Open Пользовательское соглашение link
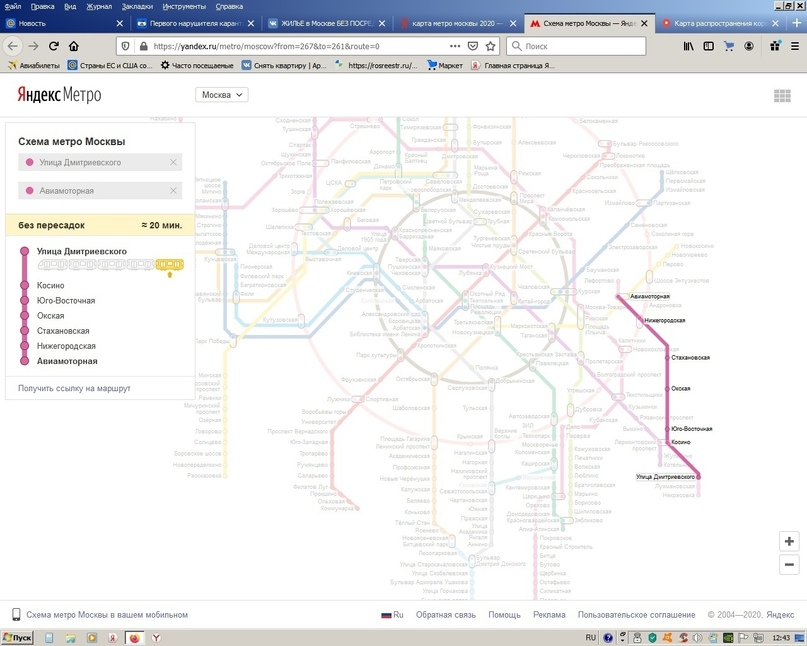Image resolution: width=807 pixels, height=646 pixels. click(x=637, y=615)
